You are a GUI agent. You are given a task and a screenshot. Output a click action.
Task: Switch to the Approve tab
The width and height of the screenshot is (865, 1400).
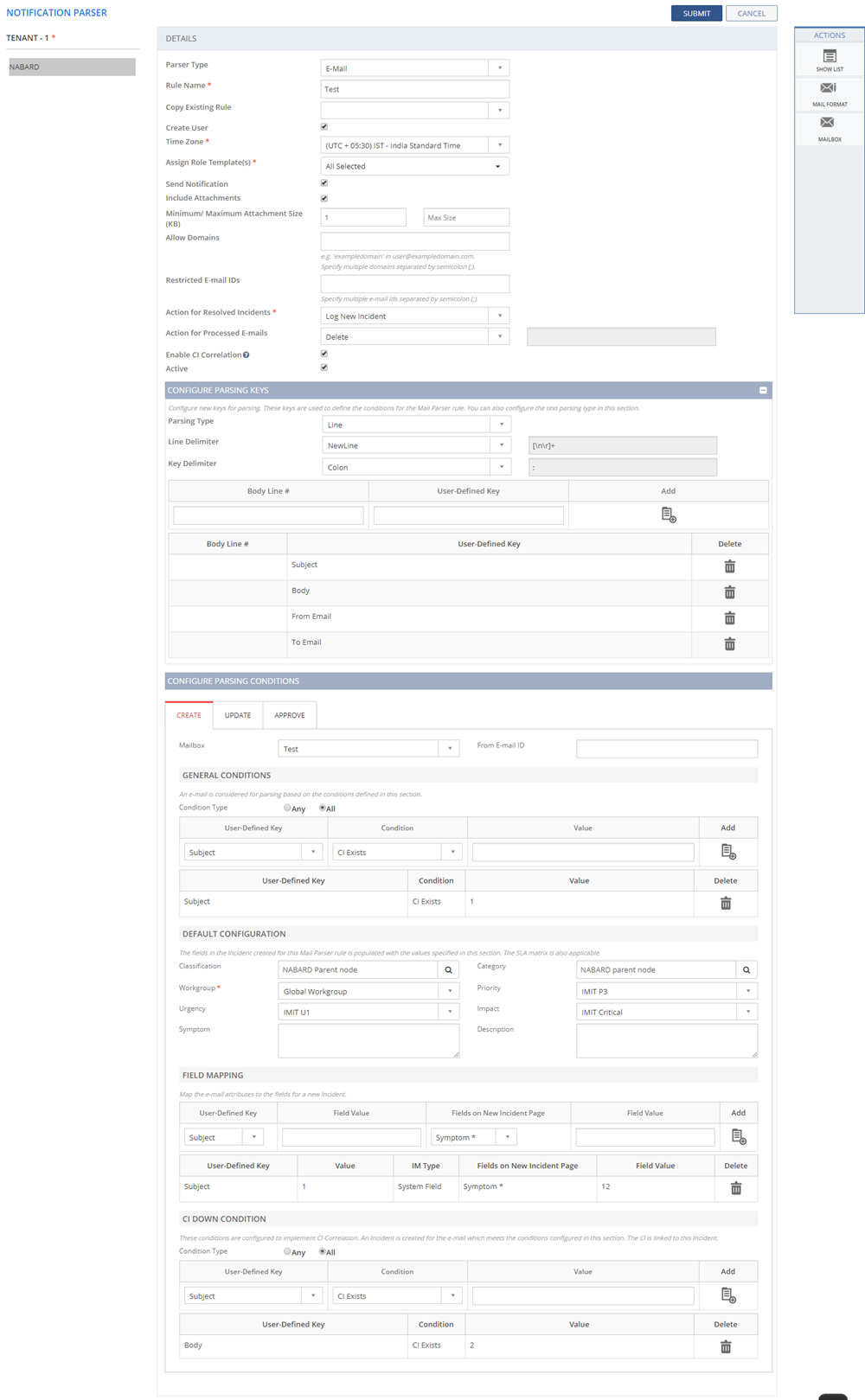[289, 715]
